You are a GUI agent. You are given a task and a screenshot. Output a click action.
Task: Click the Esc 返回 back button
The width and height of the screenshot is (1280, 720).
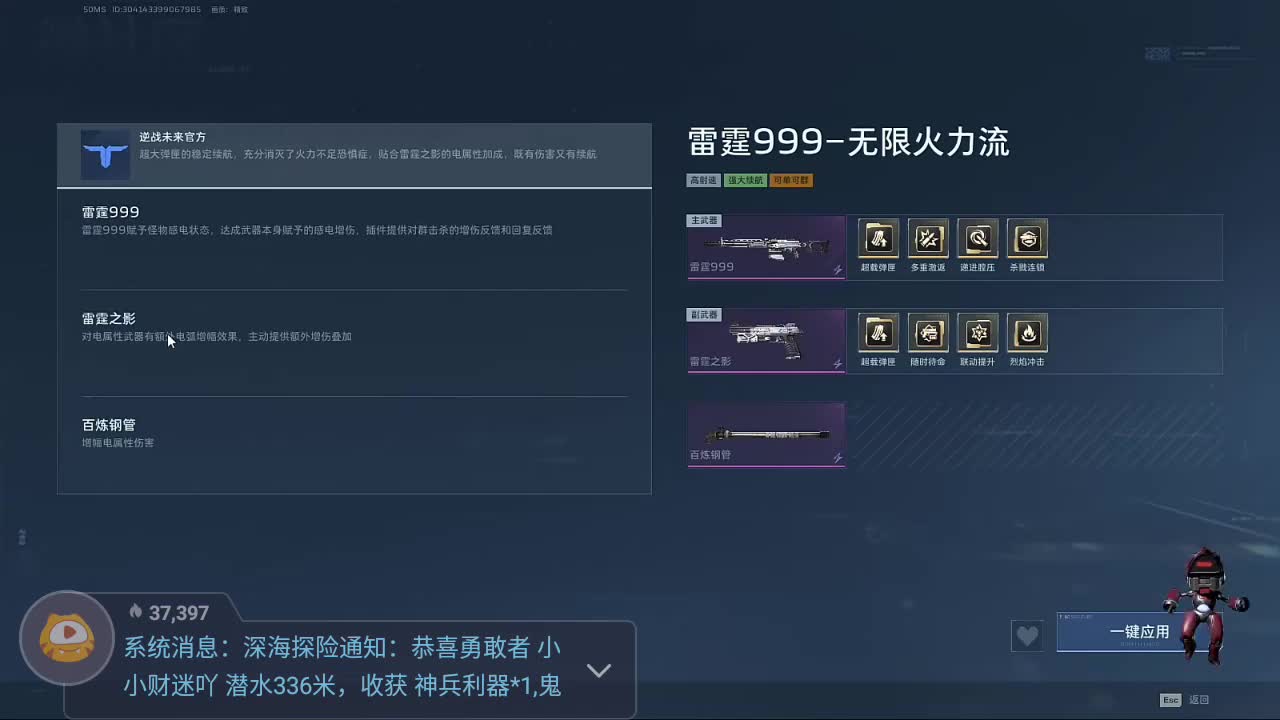(x=1185, y=700)
